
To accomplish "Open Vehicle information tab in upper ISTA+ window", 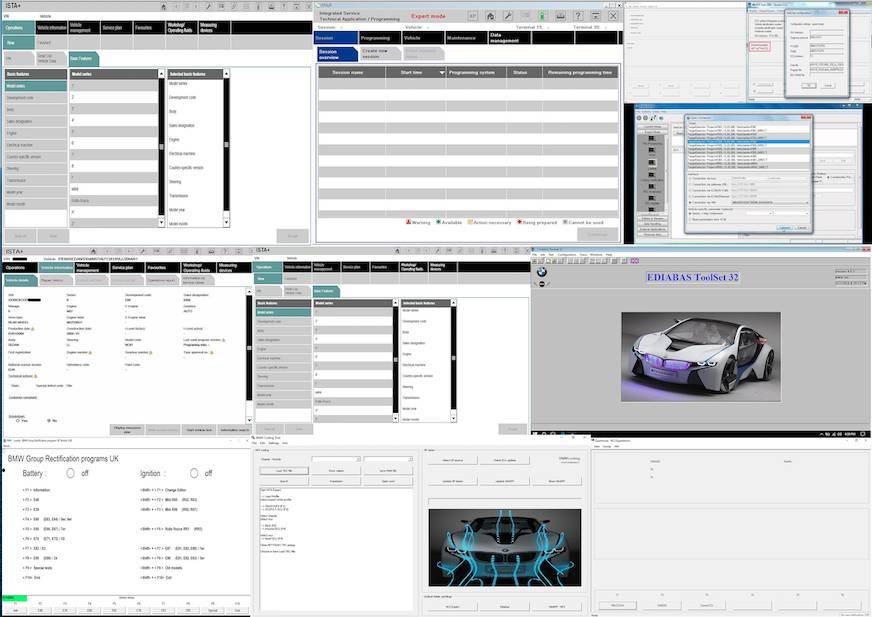I will [51, 27].
